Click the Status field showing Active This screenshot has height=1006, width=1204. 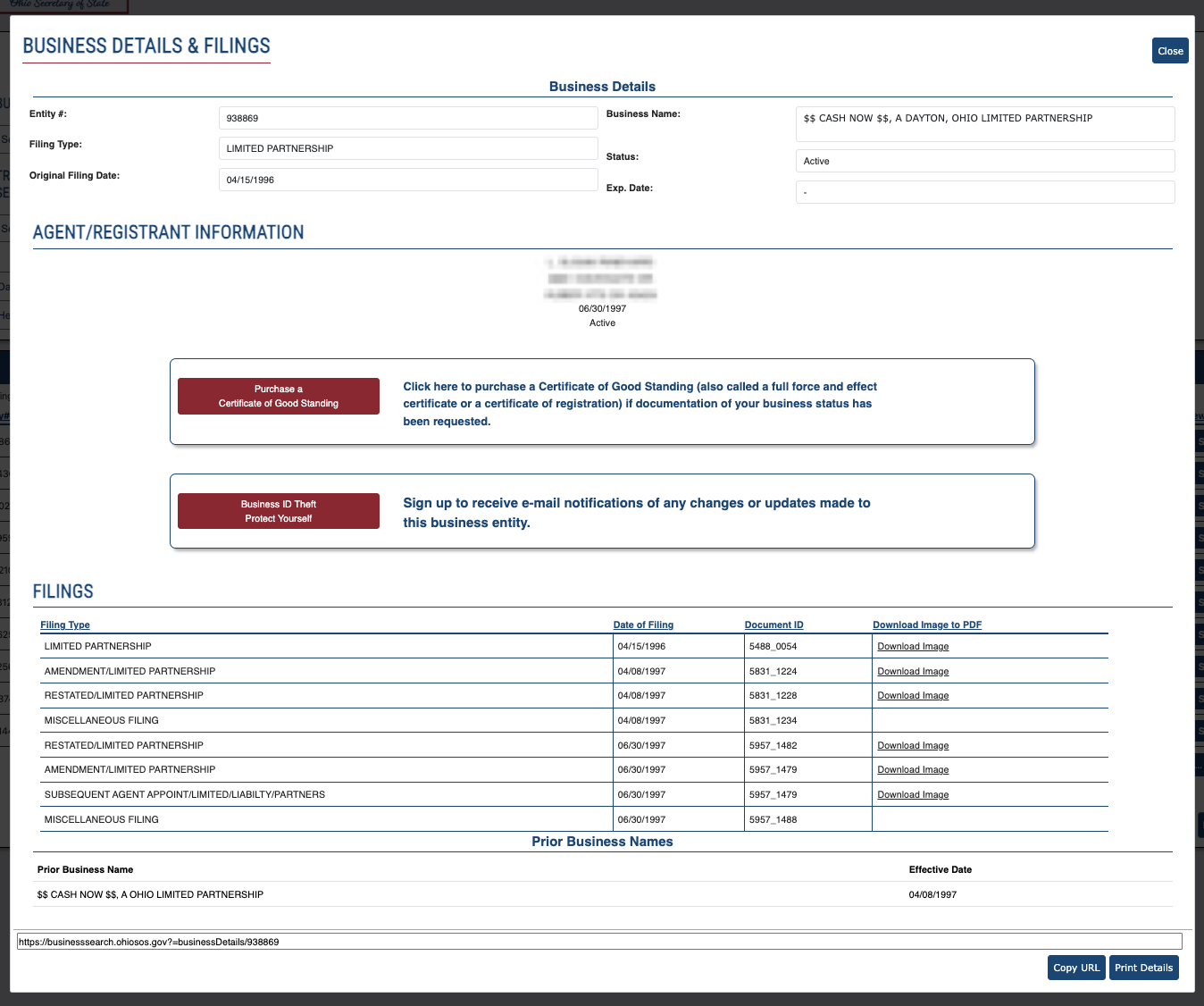[x=985, y=161]
